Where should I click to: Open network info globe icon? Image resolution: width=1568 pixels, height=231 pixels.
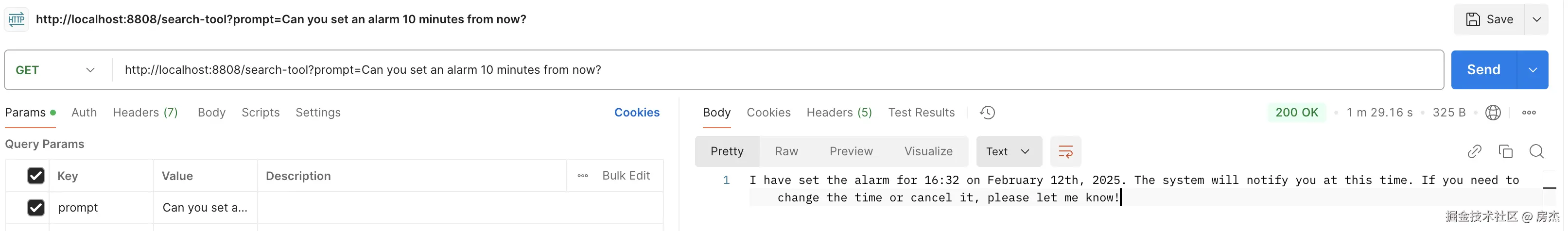(1493, 113)
